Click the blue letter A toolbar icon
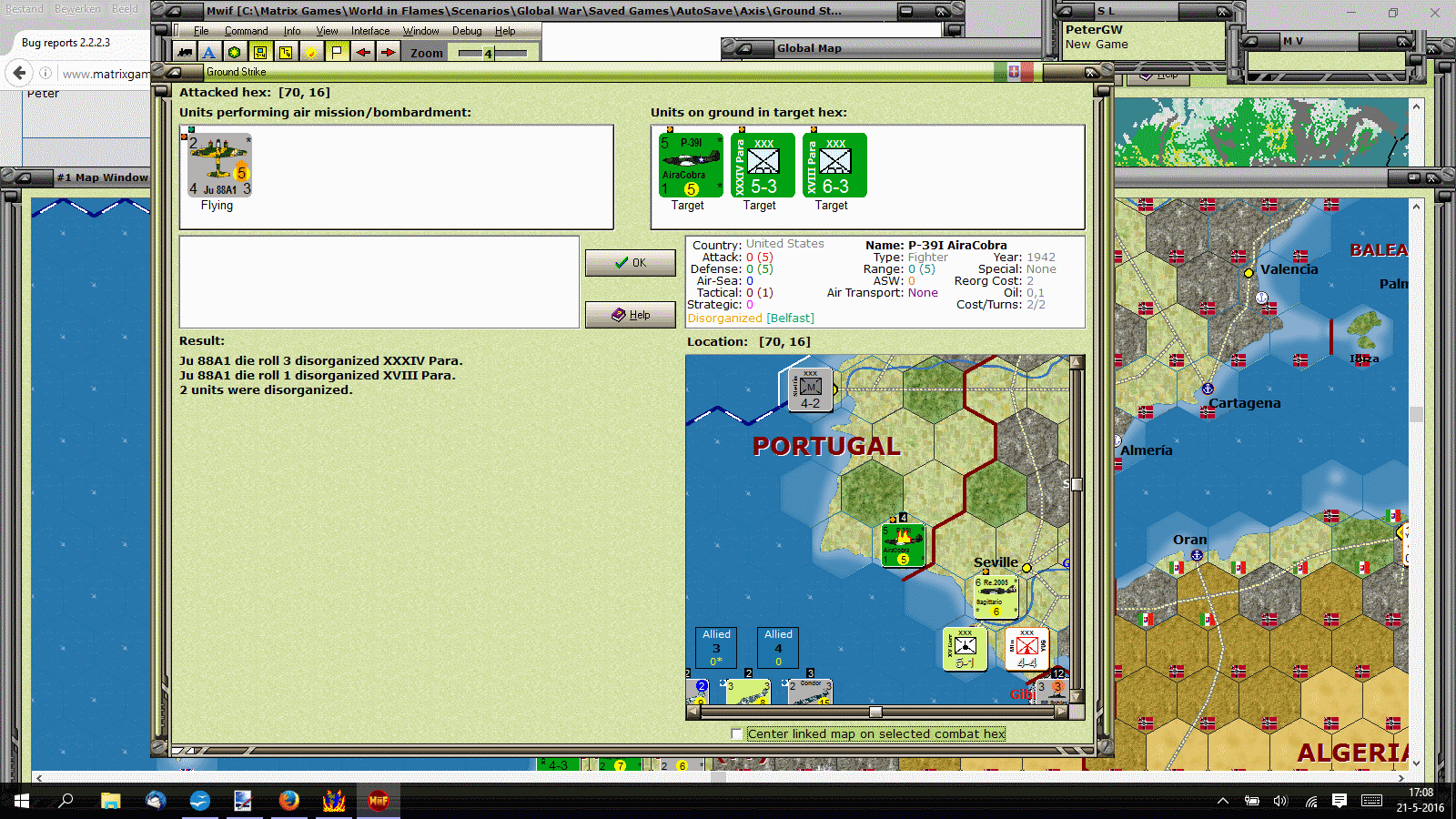1456x819 pixels. tap(209, 53)
